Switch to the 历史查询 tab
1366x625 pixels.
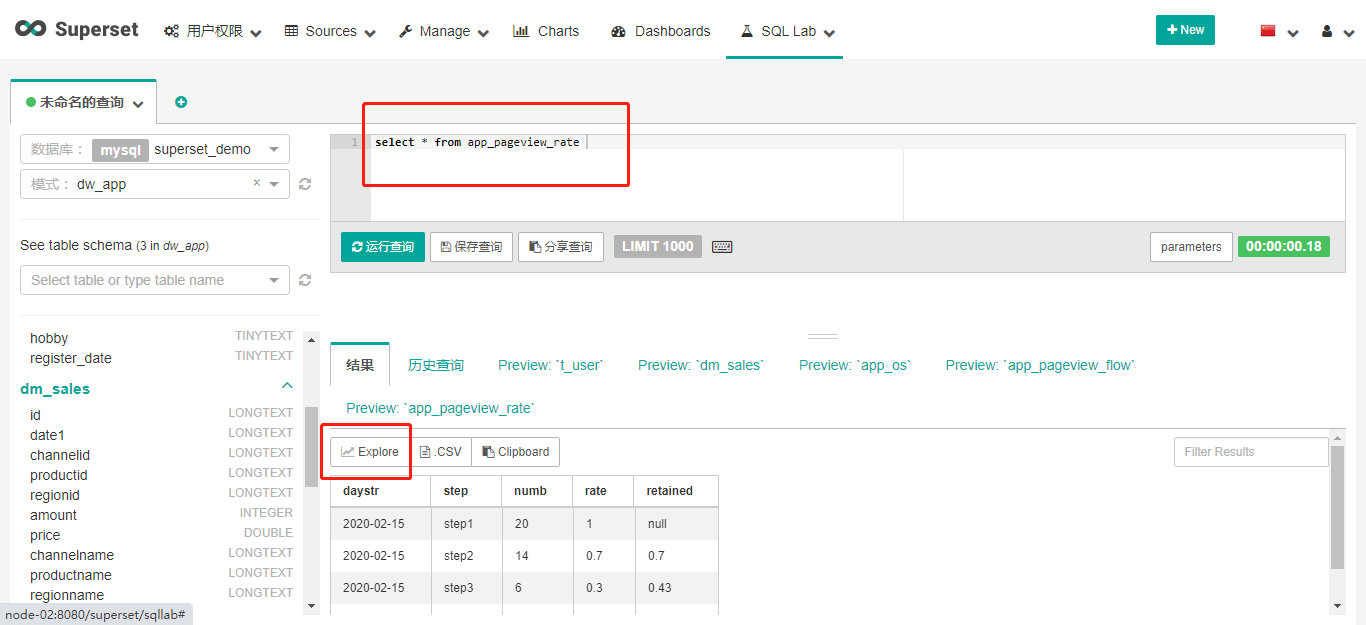click(x=436, y=364)
